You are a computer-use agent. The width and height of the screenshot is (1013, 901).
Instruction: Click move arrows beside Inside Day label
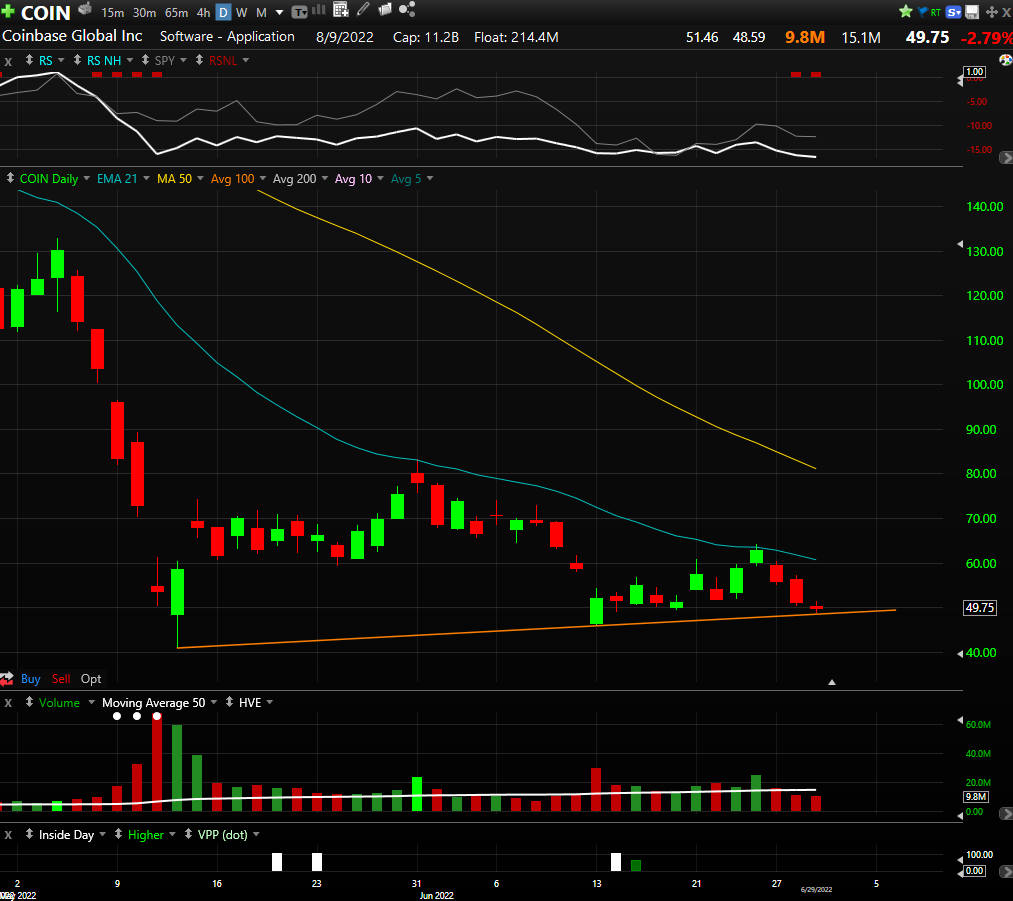[29, 834]
